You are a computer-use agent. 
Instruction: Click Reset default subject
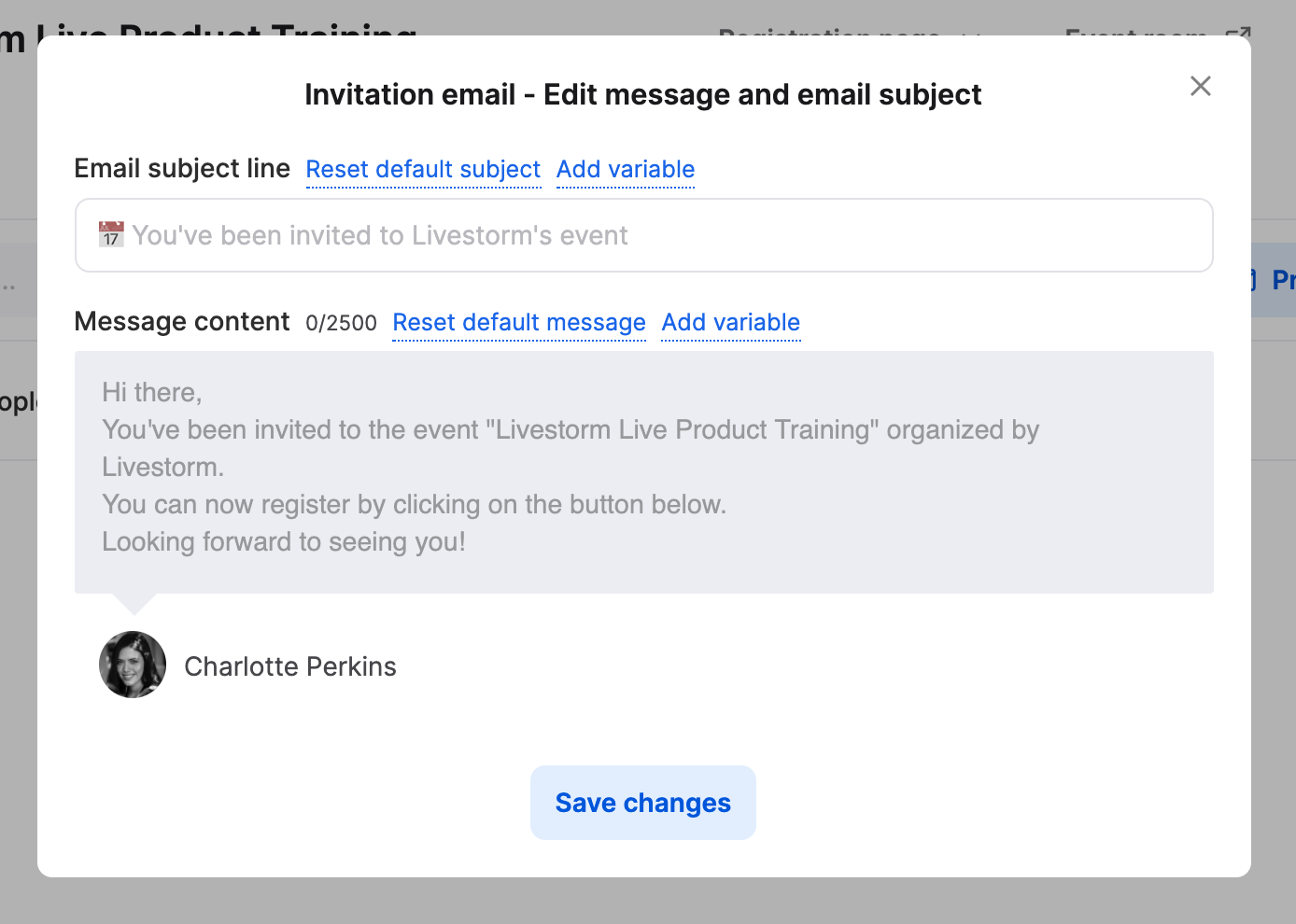[x=423, y=169]
